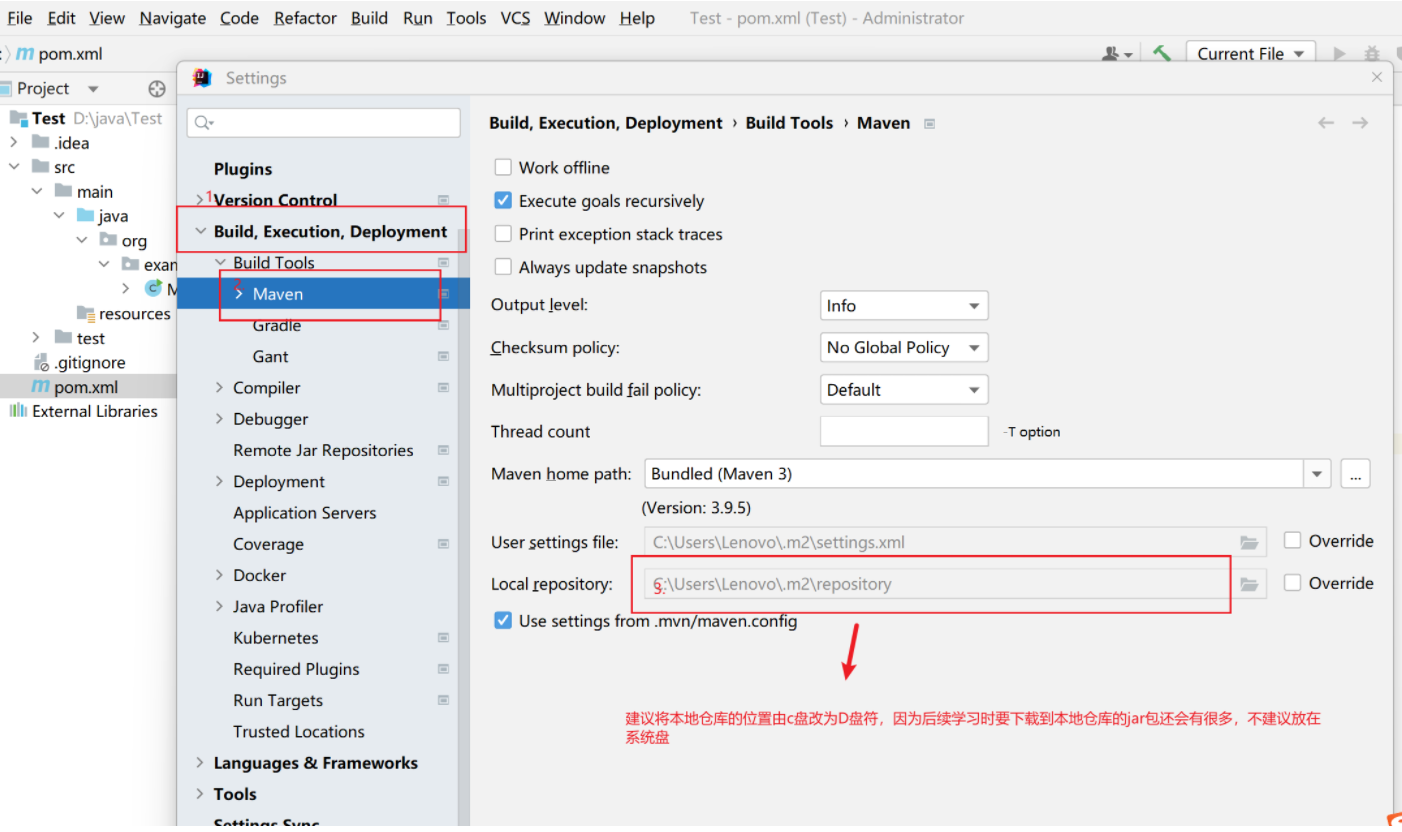Check Override for User settings file
The image size is (1402, 832).
coord(1293,540)
